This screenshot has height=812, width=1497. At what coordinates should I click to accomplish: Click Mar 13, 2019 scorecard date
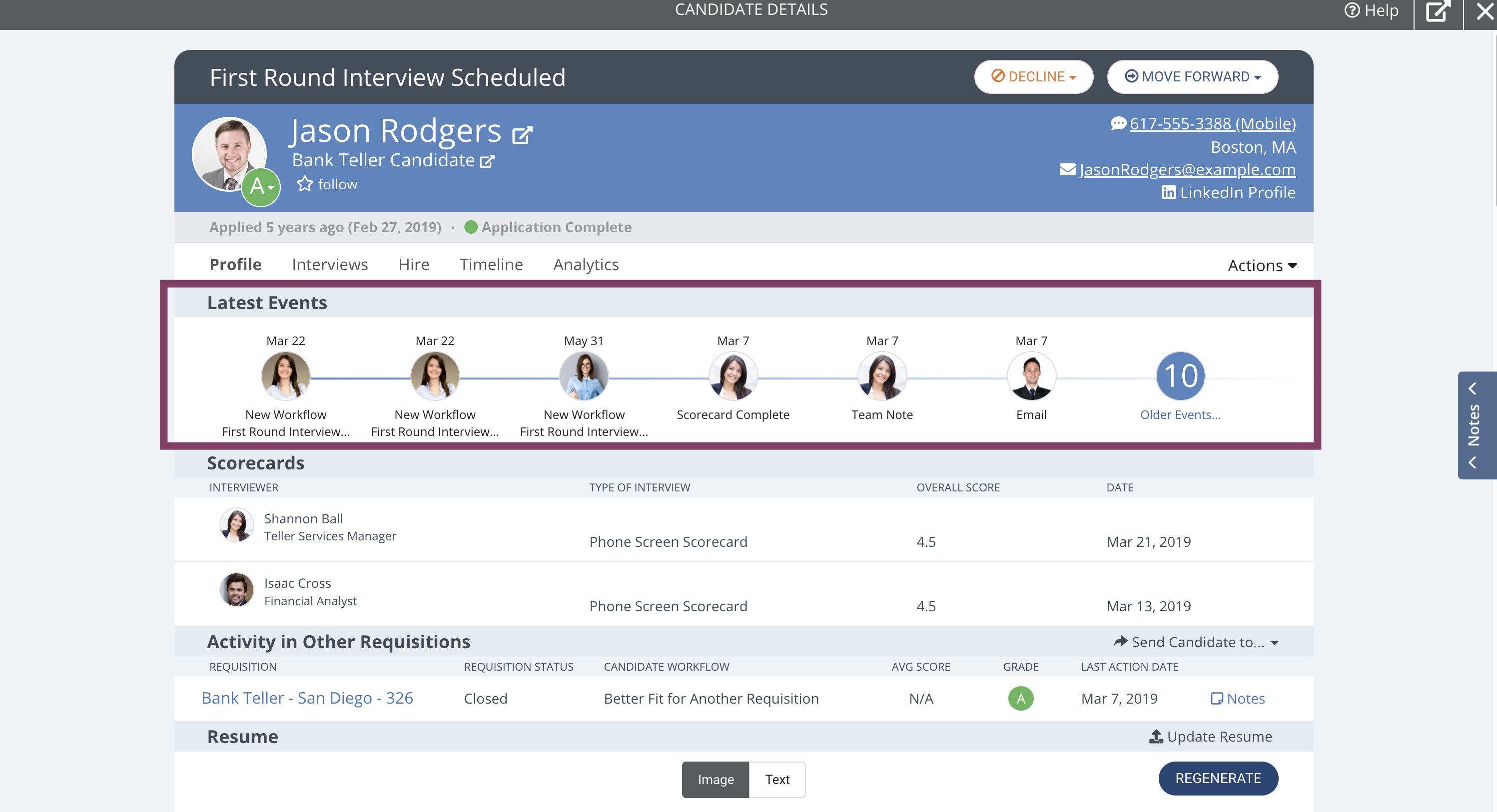pos(1148,606)
